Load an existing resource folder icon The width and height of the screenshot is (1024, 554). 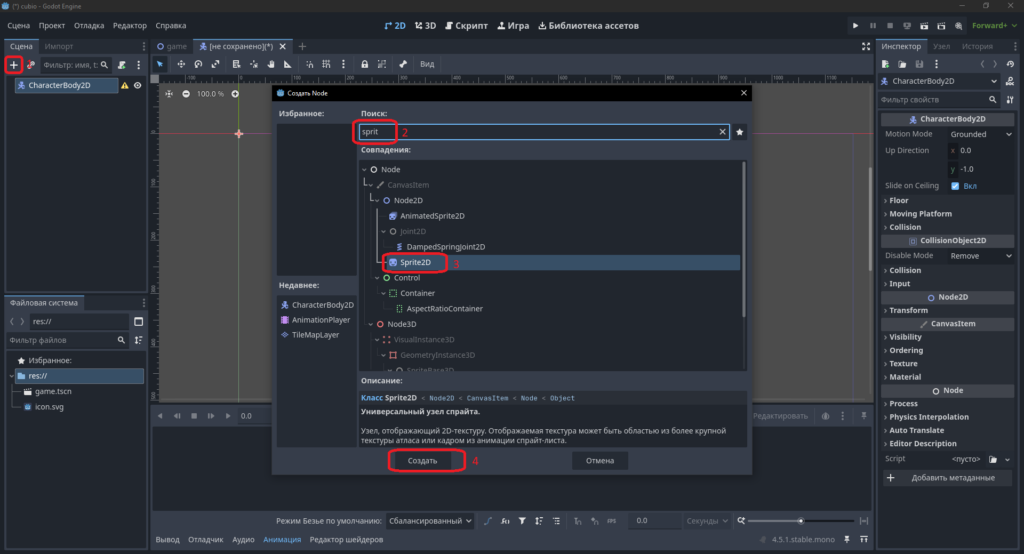(903, 64)
